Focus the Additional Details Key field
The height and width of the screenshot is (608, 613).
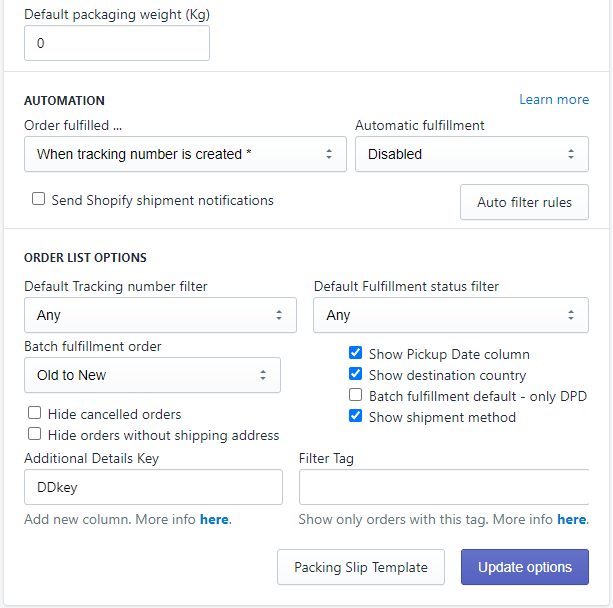pyautogui.click(x=153, y=487)
